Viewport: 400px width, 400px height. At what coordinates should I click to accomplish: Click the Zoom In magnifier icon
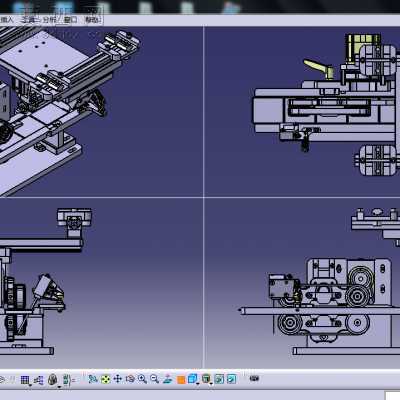coord(142,379)
